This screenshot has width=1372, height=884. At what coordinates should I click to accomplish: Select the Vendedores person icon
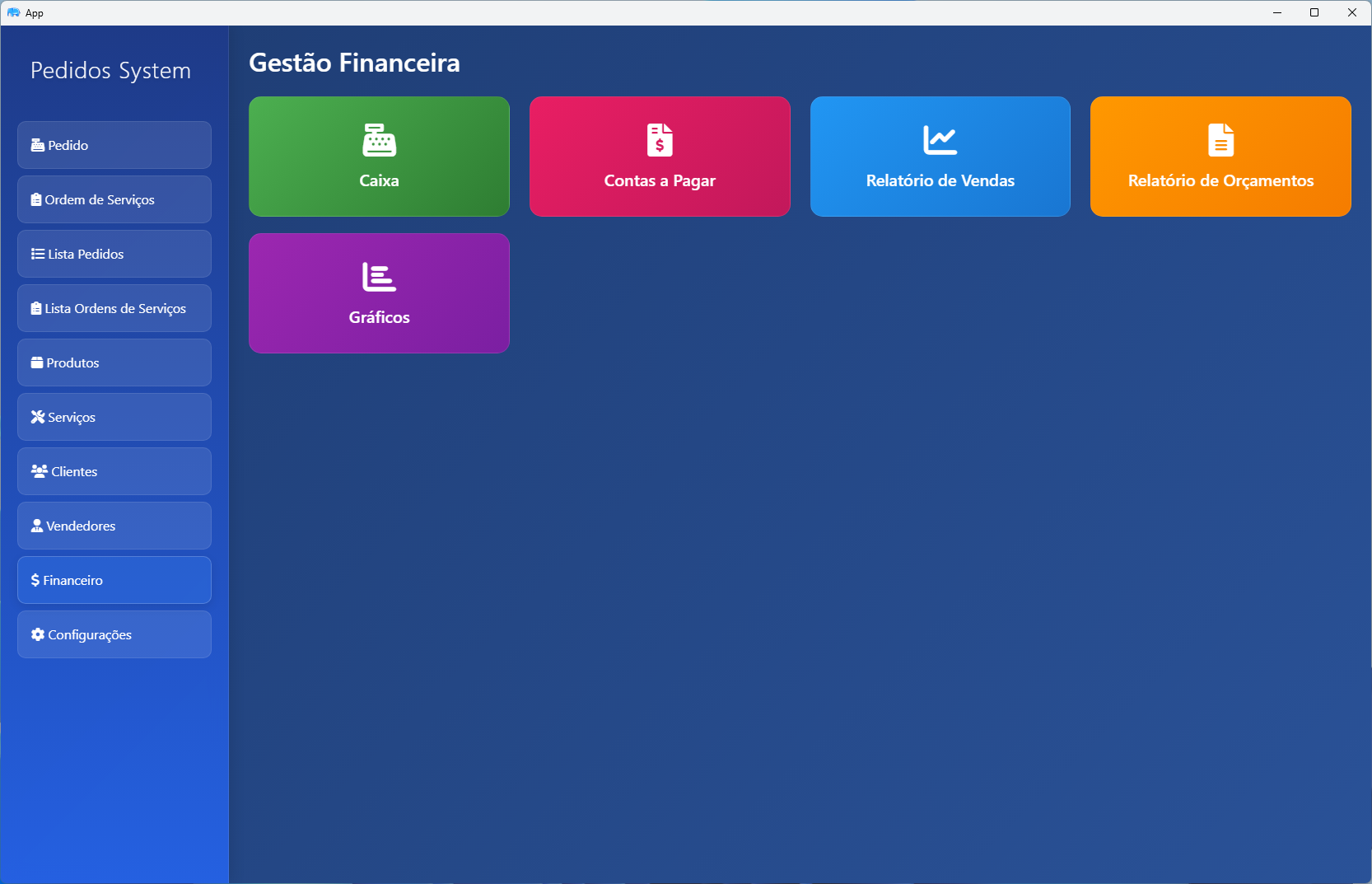(x=36, y=525)
